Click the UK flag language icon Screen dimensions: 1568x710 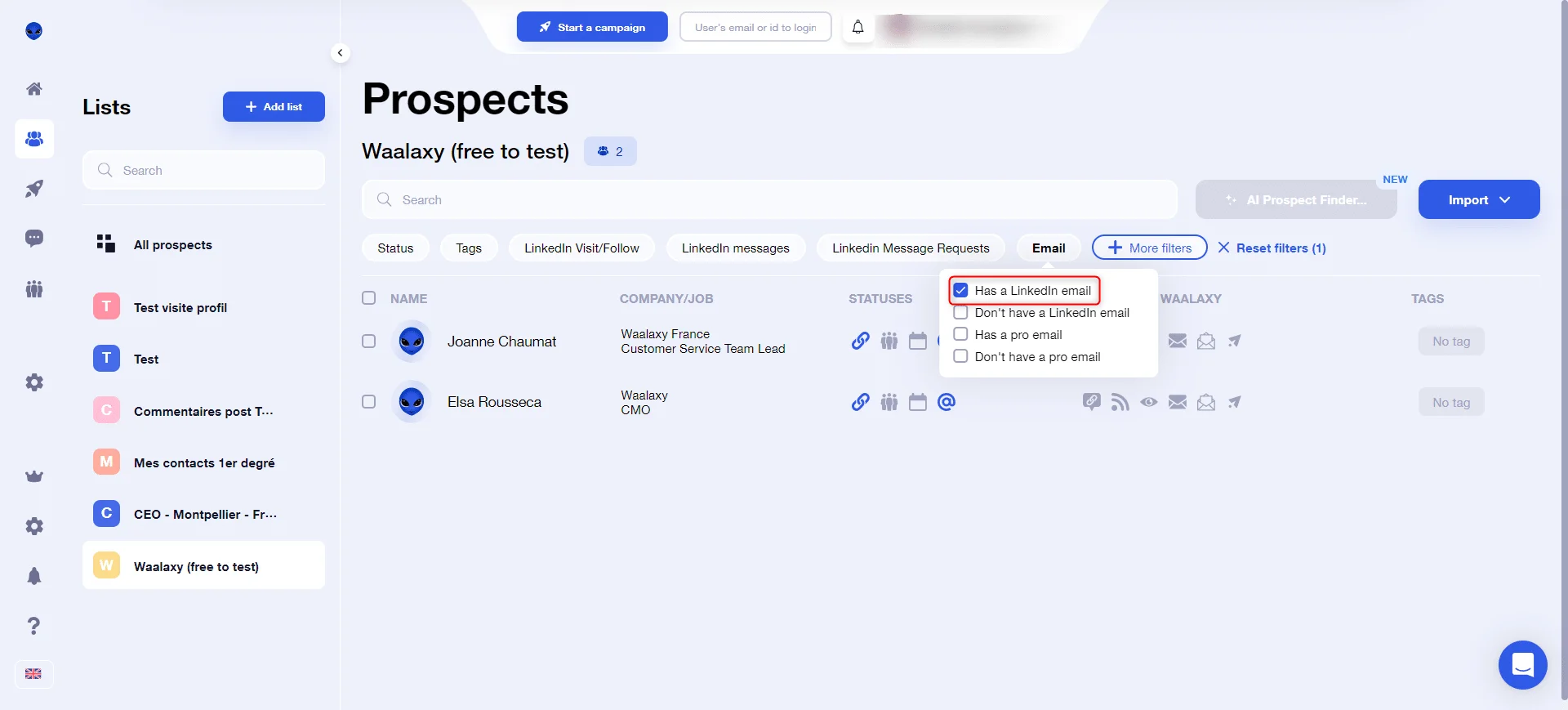(33, 674)
